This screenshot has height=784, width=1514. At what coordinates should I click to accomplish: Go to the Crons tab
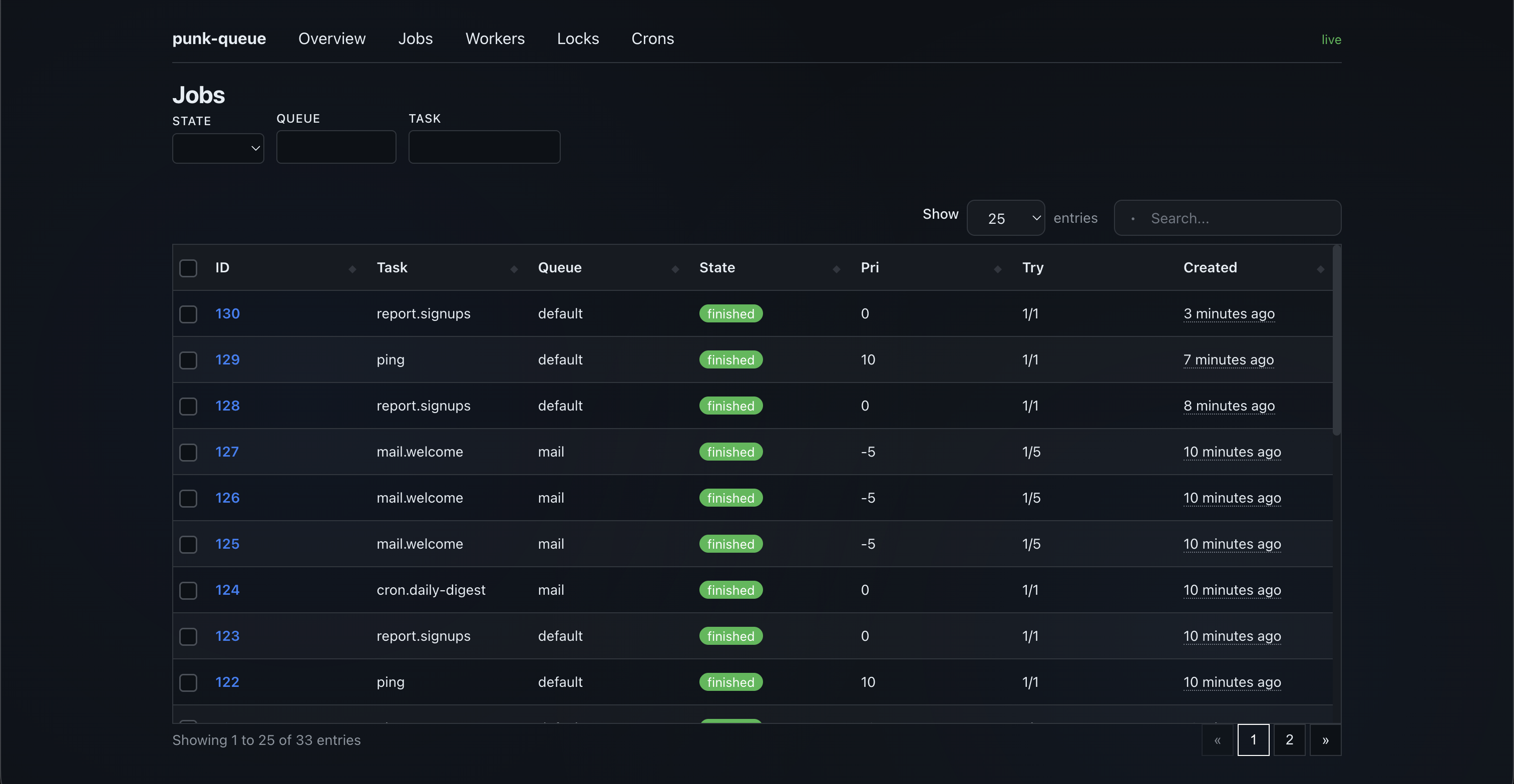[x=652, y=39]
